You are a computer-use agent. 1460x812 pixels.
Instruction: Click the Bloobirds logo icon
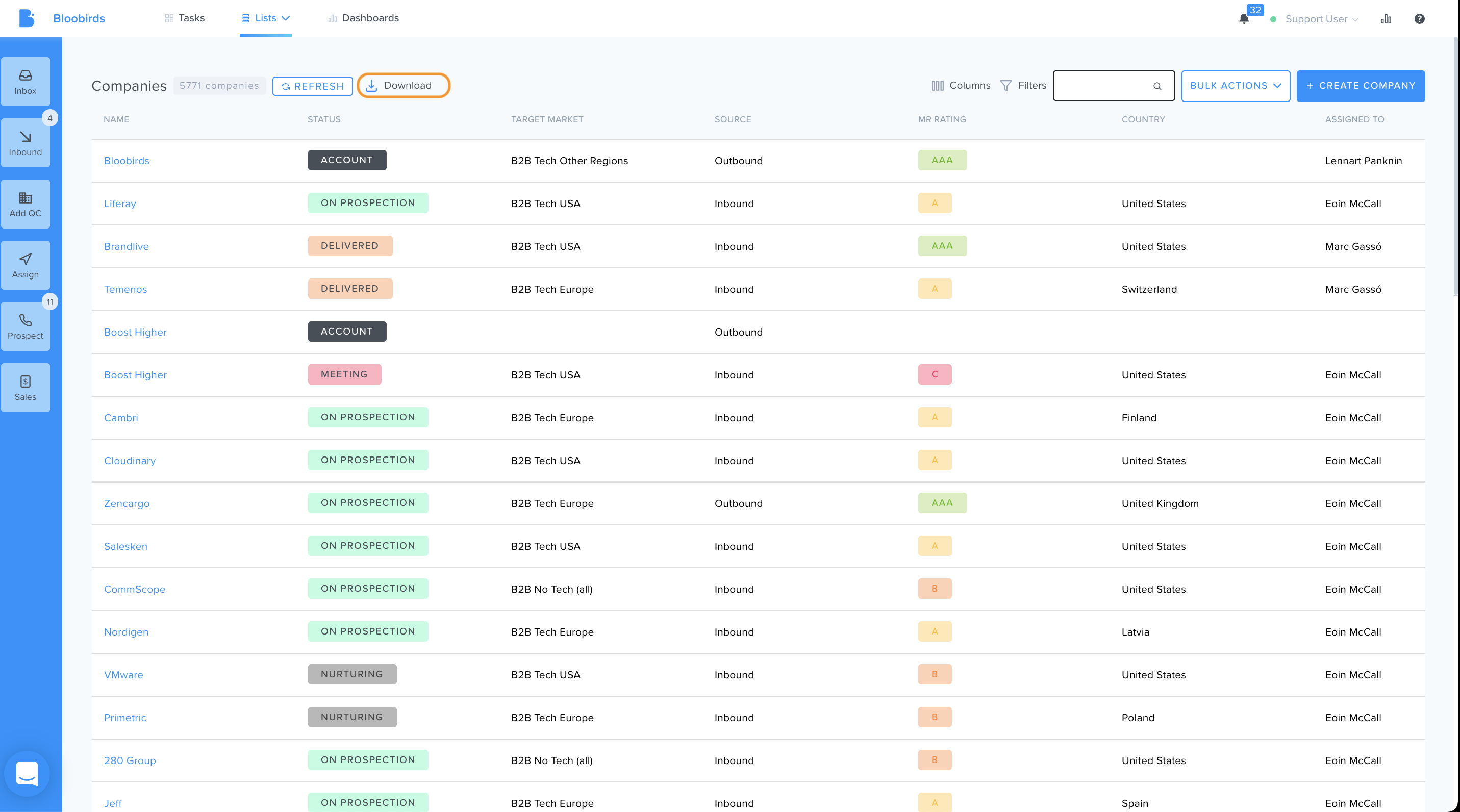click(x=26, y=18)
